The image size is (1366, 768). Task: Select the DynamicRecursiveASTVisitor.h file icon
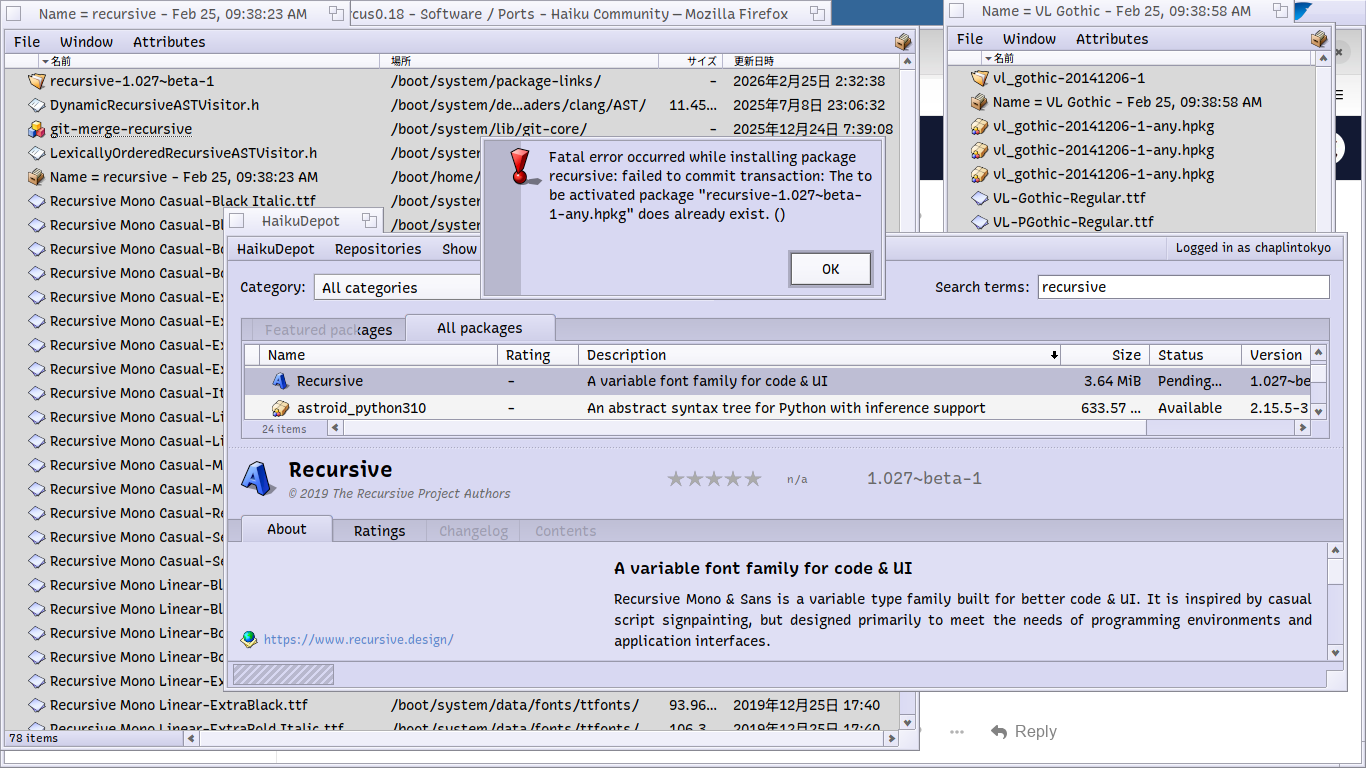[x=37, y=105]
